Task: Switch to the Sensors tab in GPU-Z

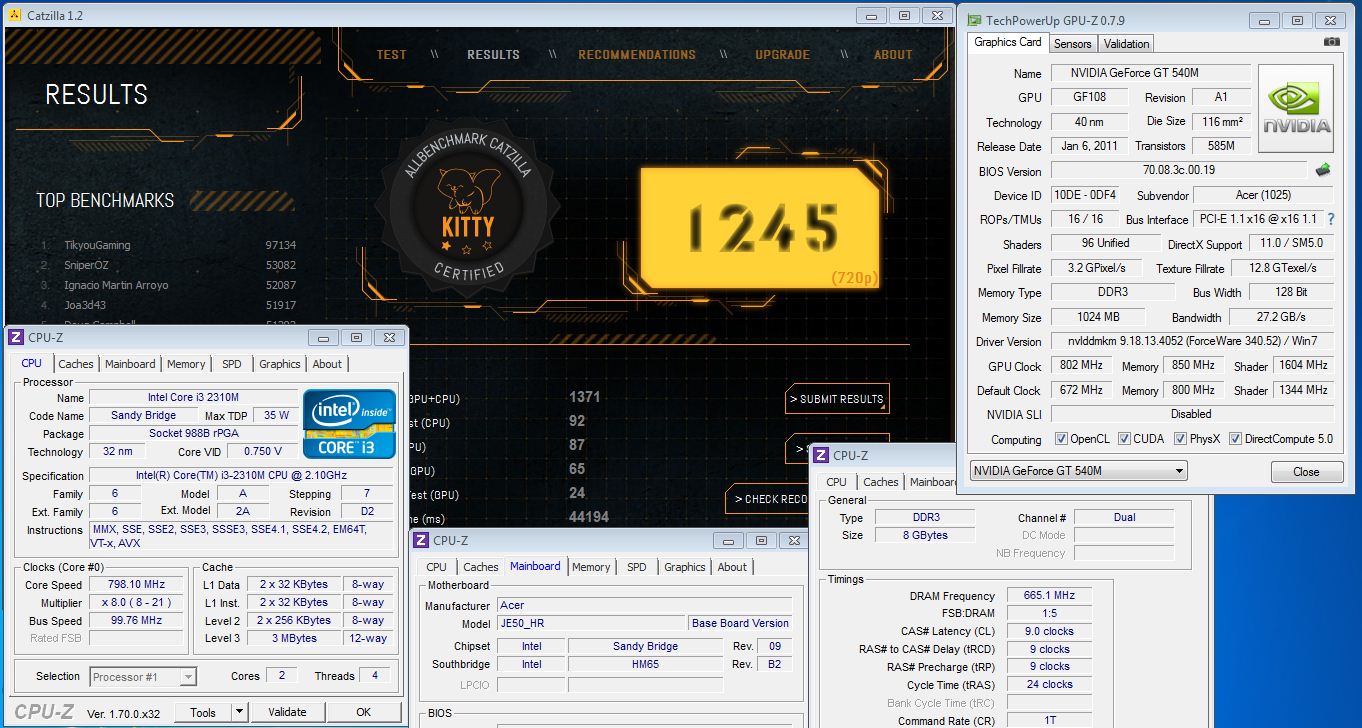Action: (1072, 43)
